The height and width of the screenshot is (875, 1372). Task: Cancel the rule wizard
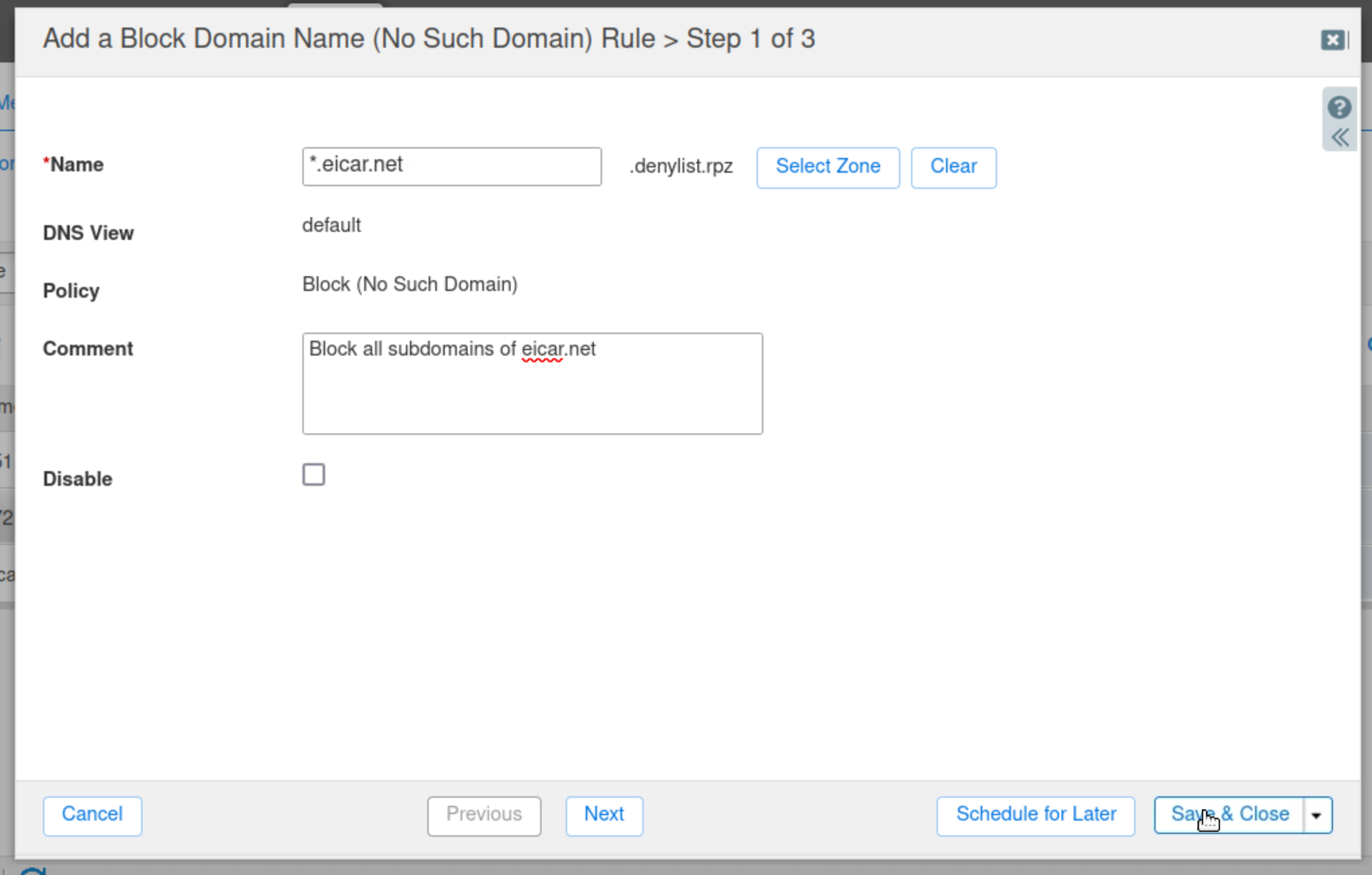pos(92,815)
